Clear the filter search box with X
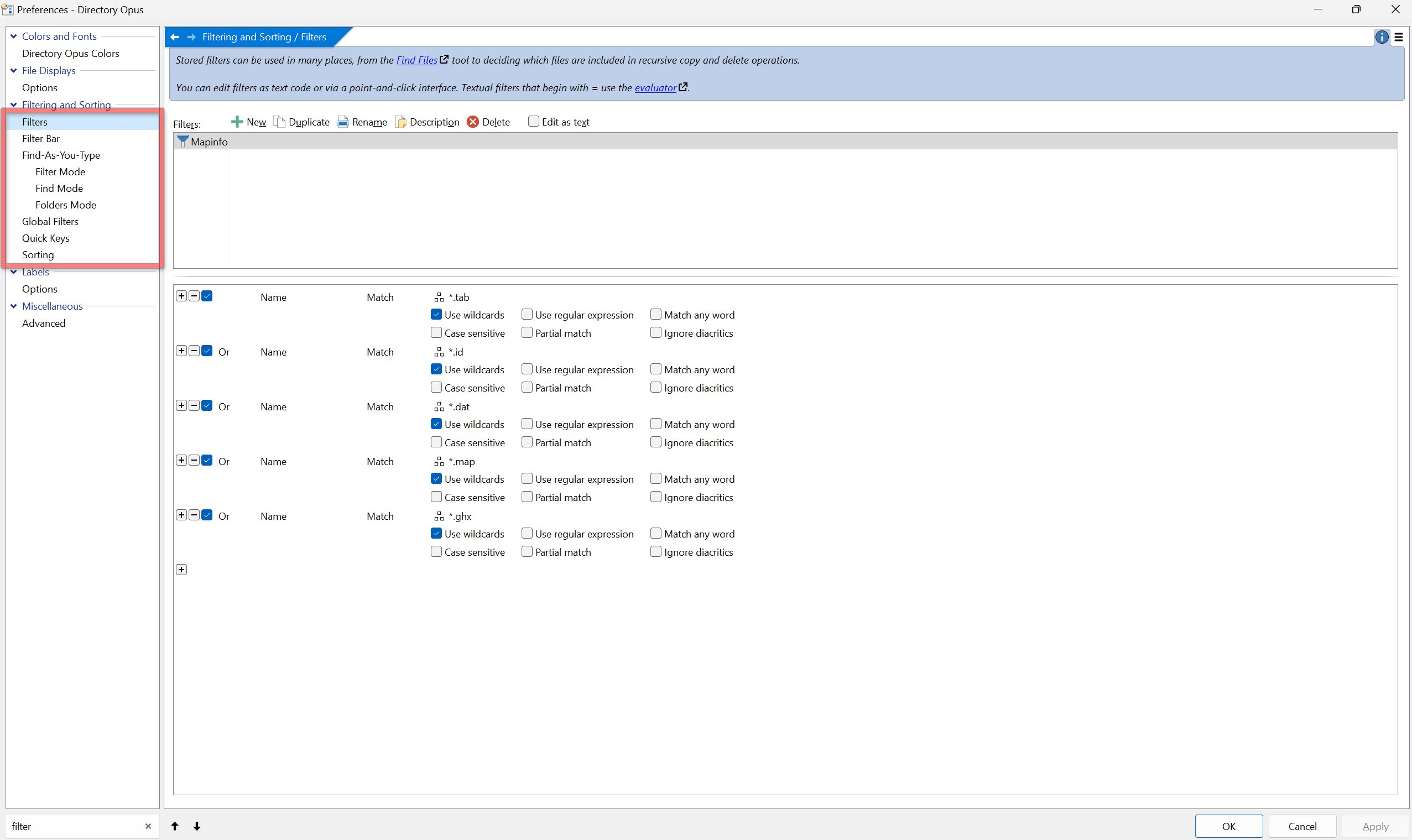This screenshot has height=840, width=1412. tap(148, 826)
